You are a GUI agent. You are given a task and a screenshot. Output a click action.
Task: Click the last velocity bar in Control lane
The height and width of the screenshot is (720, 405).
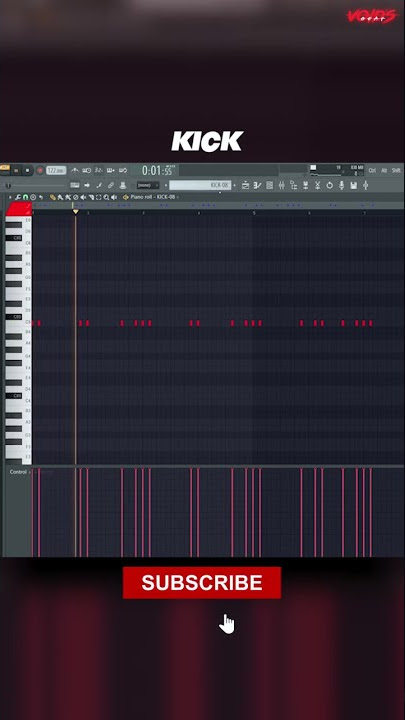coord(371,512)
